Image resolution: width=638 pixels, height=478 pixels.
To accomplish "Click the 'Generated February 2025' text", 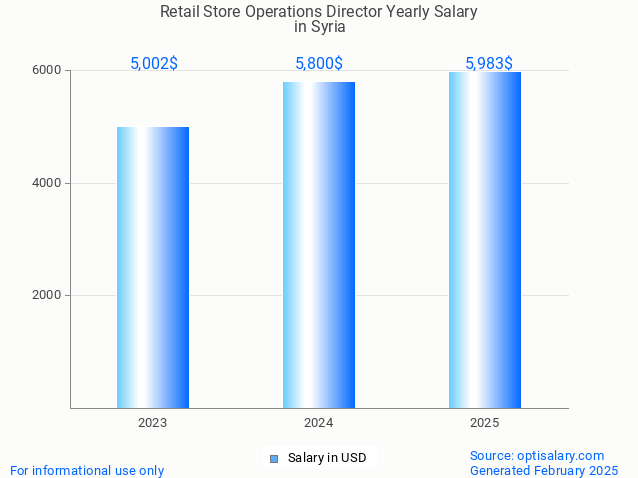I will pyautogui.click(x=544, y=470).
